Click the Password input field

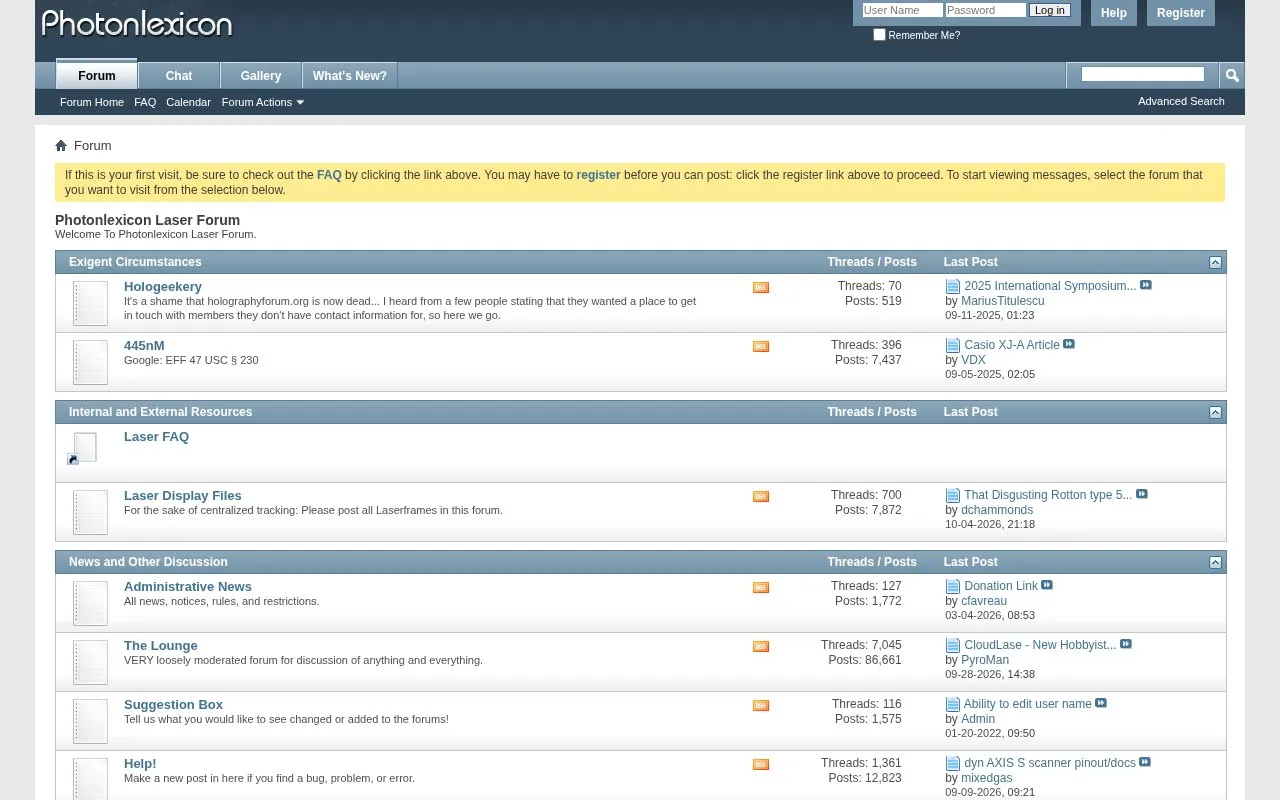[985, 10]
